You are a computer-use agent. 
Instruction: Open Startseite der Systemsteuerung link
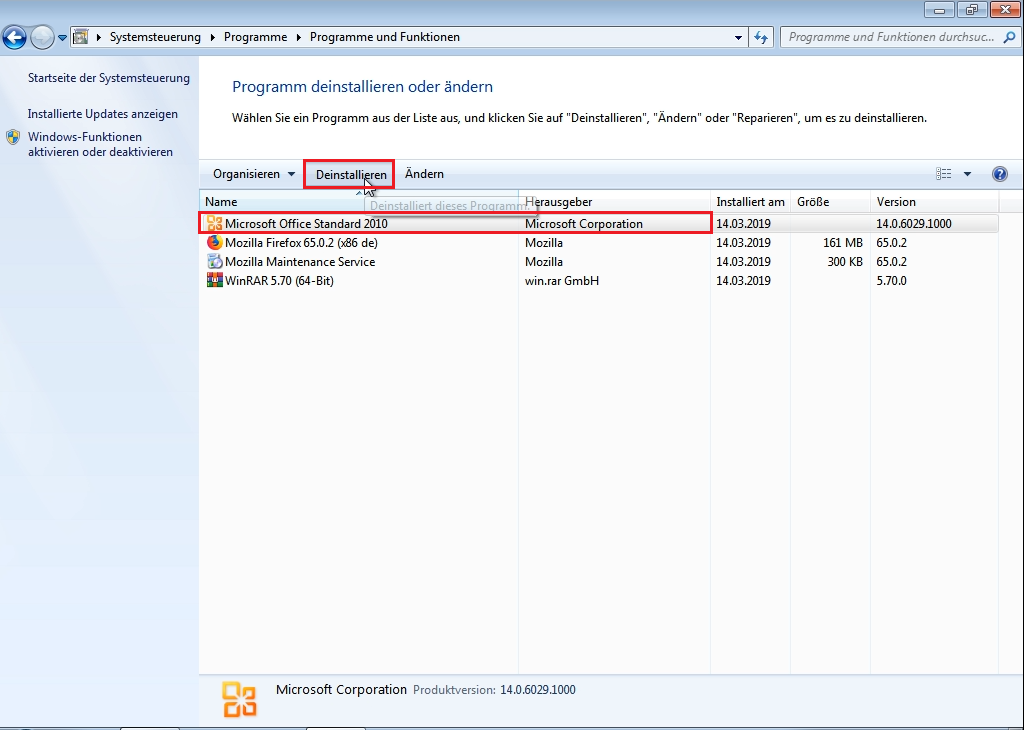pos(108,78)
